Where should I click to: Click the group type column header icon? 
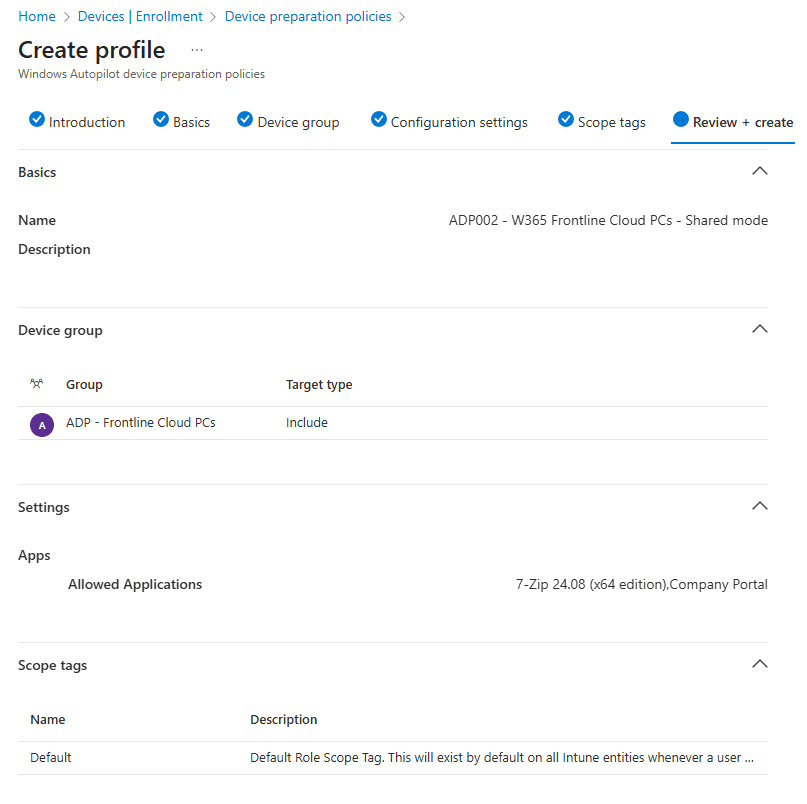point(38,384)
